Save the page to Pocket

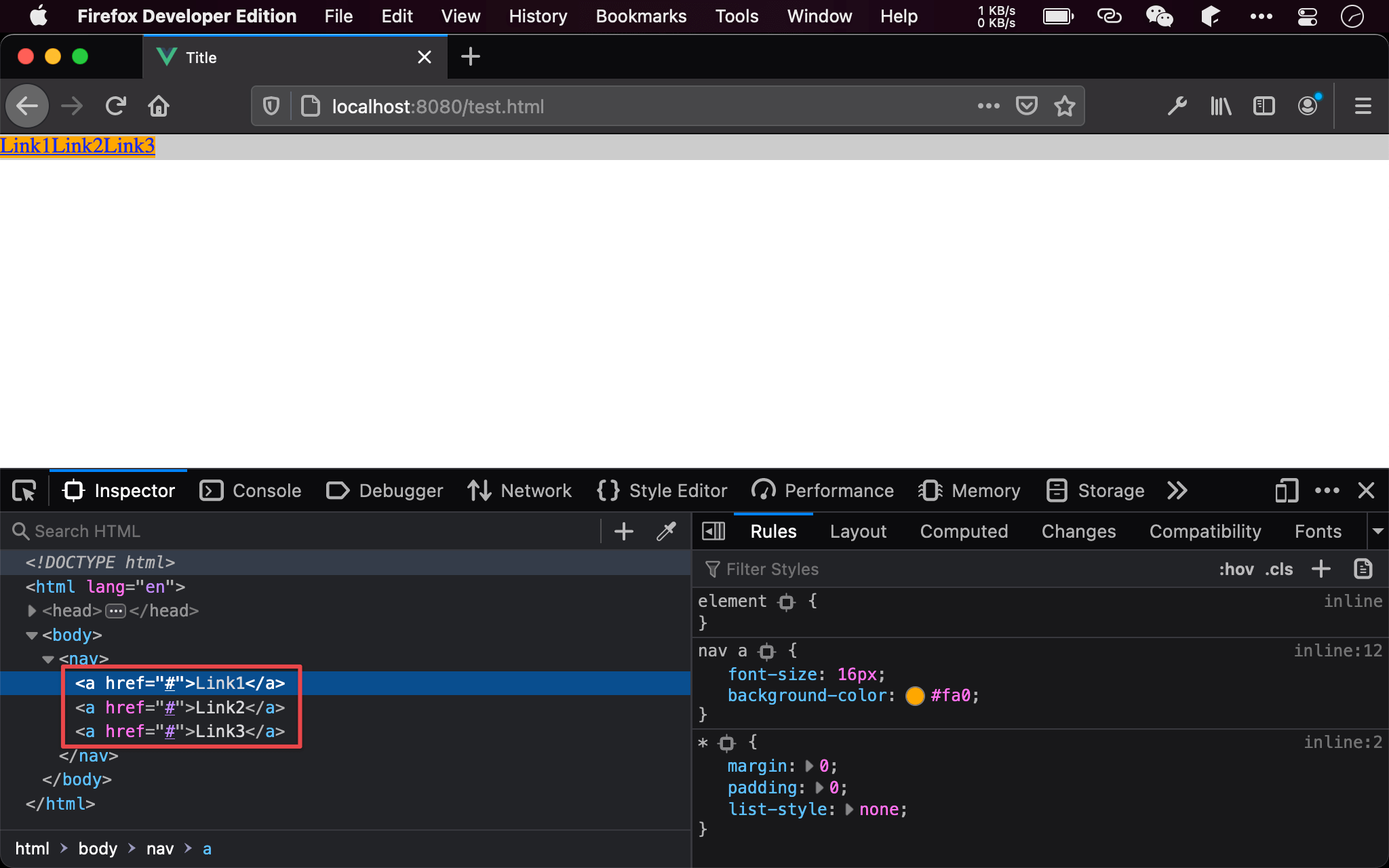coord(1026,106)
